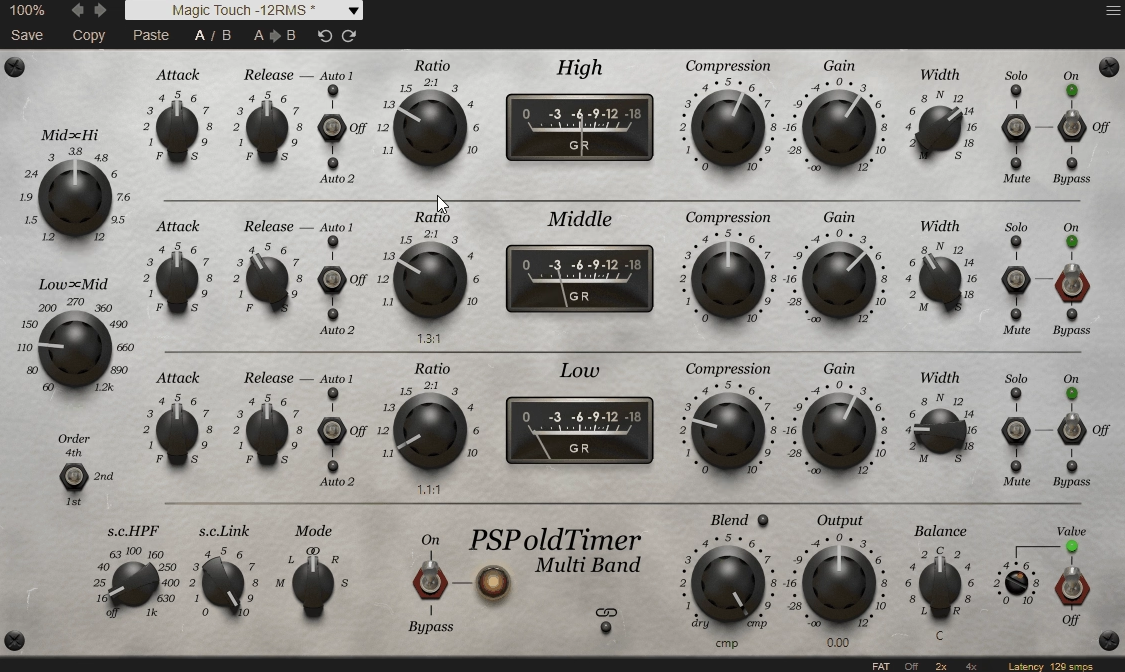The width and height of the screenshot is (1125, 672).
Task: Click the redo arrow icon
Action: tap(349, 36)
